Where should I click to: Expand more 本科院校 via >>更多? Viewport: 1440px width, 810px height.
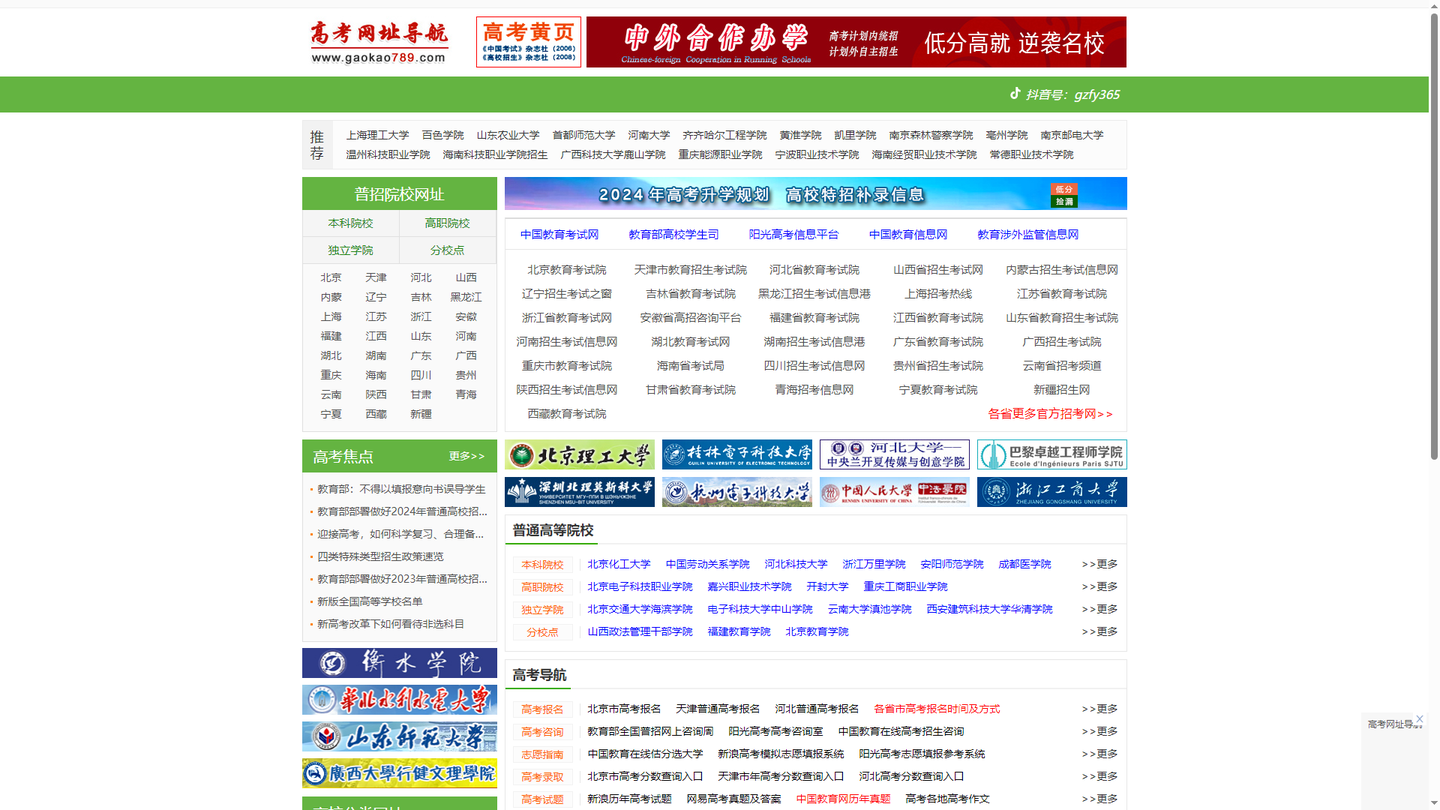coord(1099,564)
